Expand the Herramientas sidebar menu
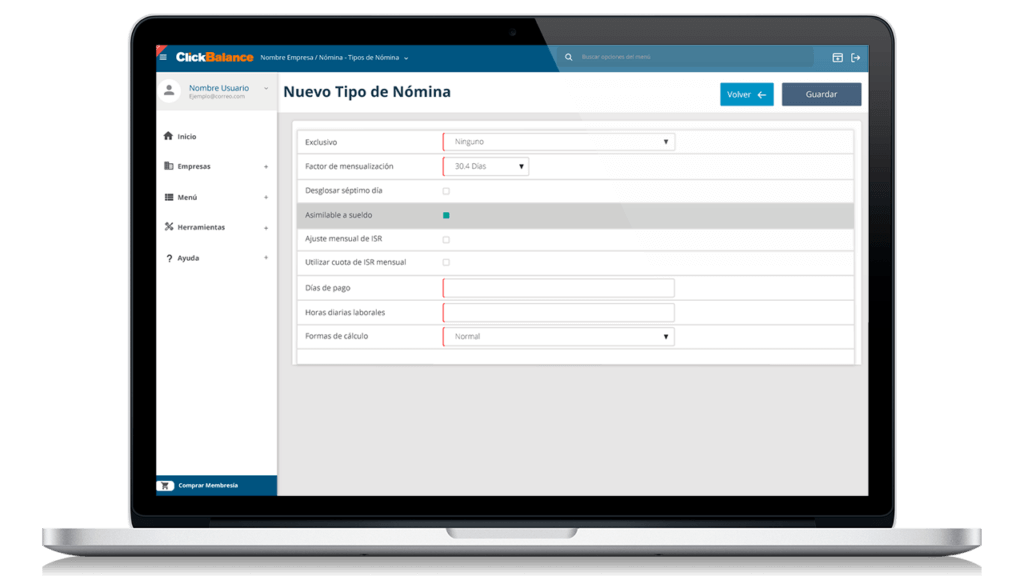Screen dimensions: 1024x576 coord(215,228)
